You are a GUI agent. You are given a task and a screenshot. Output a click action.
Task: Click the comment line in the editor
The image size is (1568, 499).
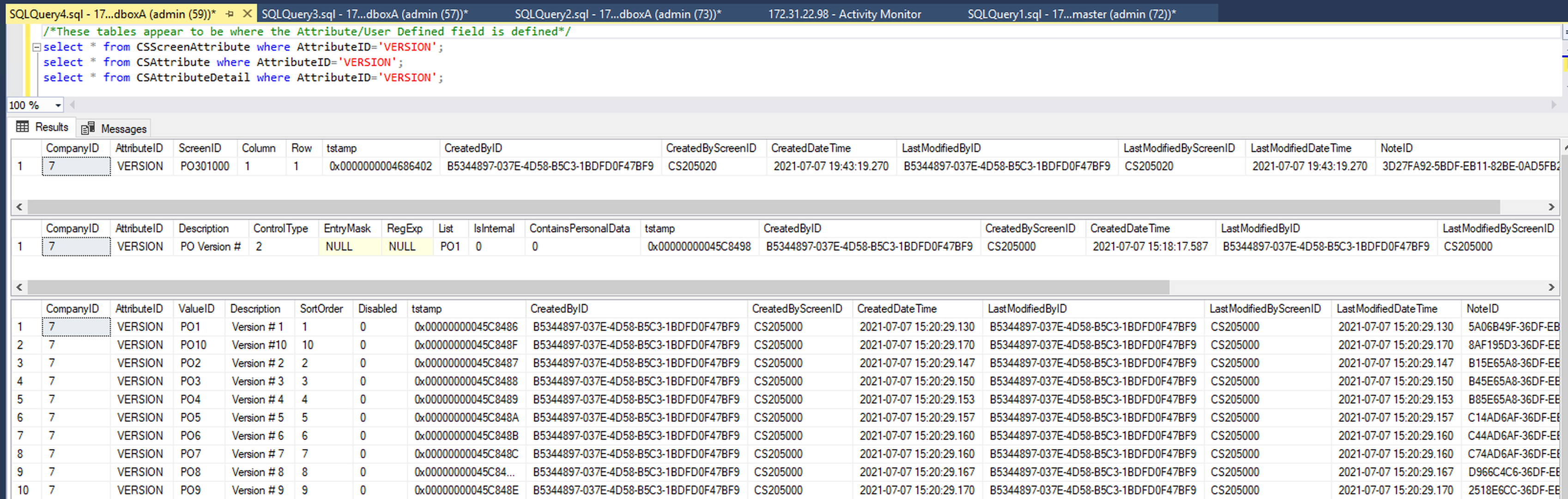pyautogui.click(x=307, y=32)
